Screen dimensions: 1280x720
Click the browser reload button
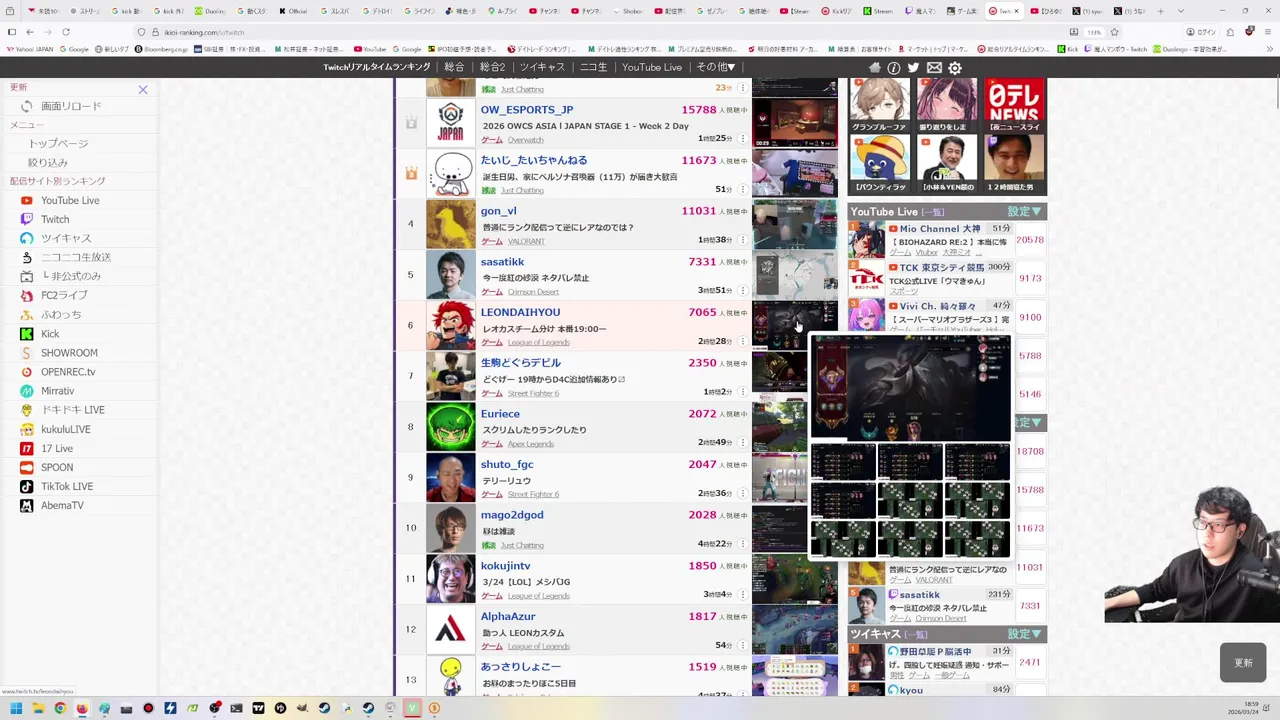click(x=66, y=32)
